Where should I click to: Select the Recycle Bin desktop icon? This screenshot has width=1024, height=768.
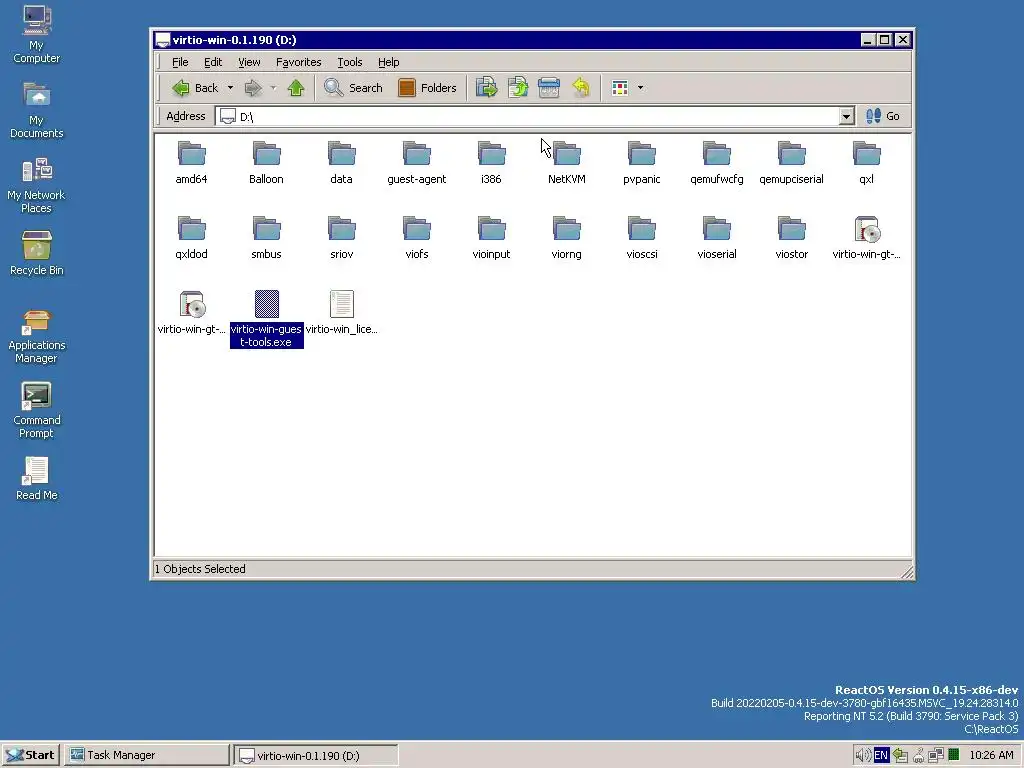click(37, 253)
